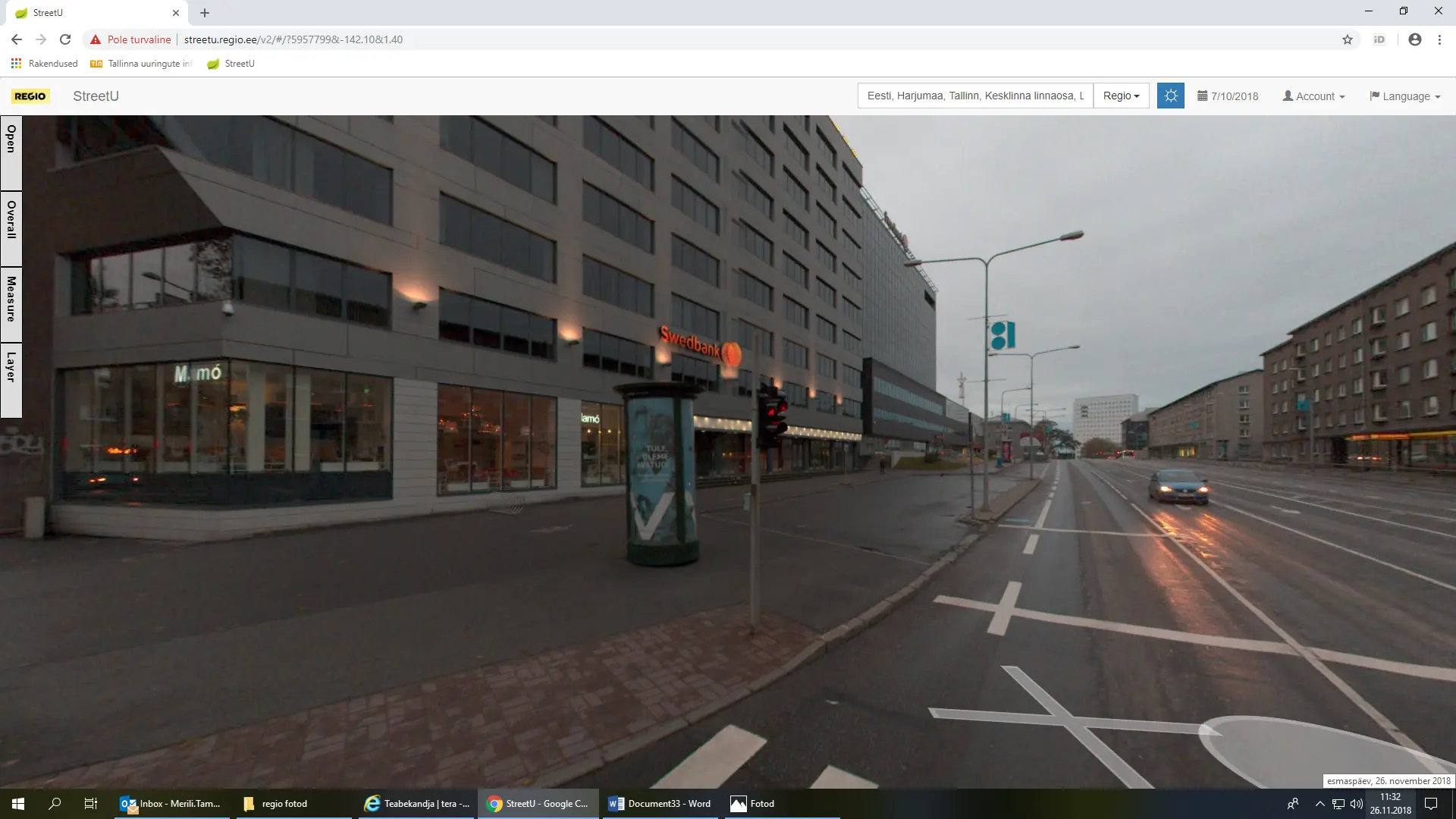
Task: Bookmark page with the star icon
Action: tap(1348, 39)
